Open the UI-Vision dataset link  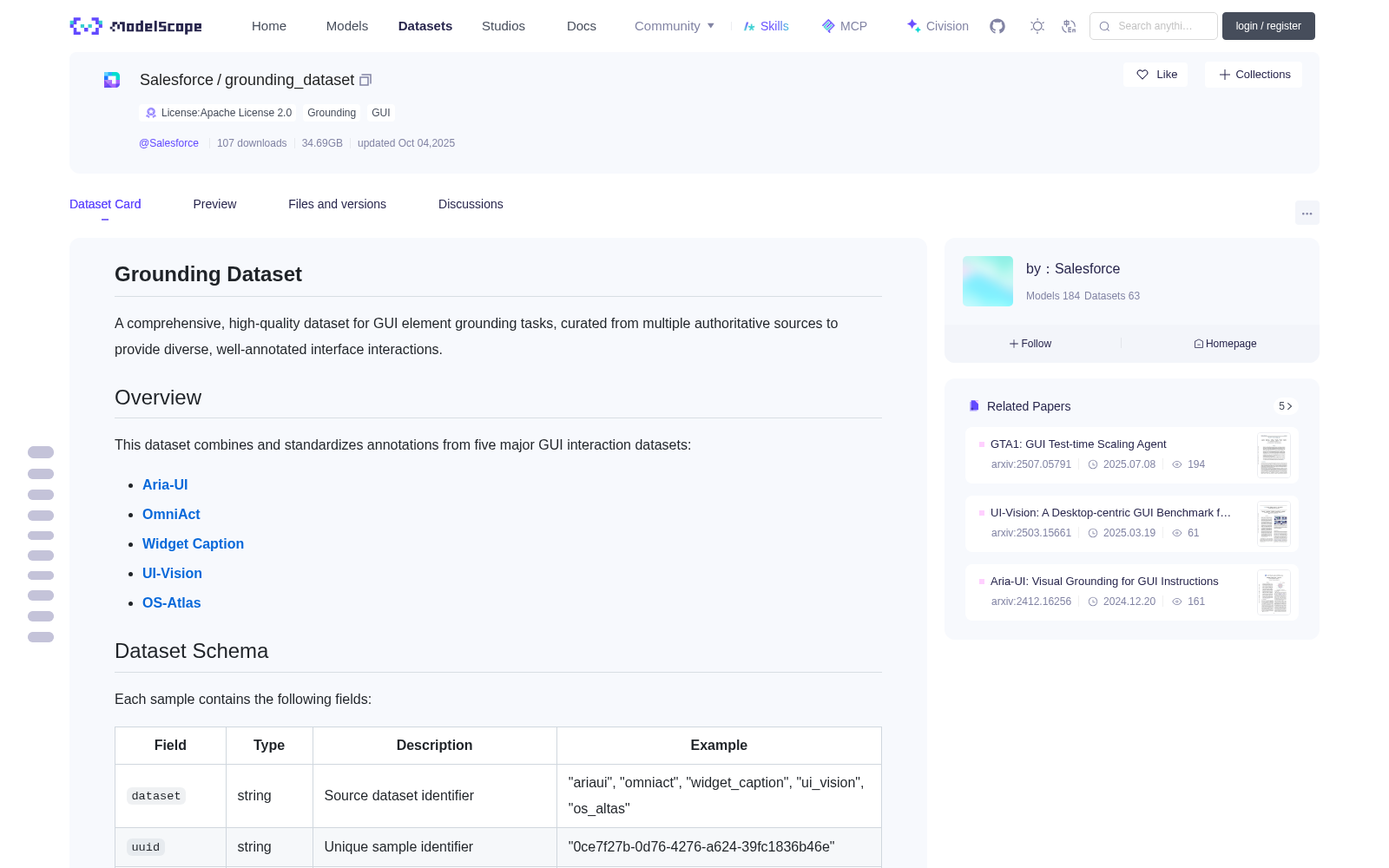(172, 573)
